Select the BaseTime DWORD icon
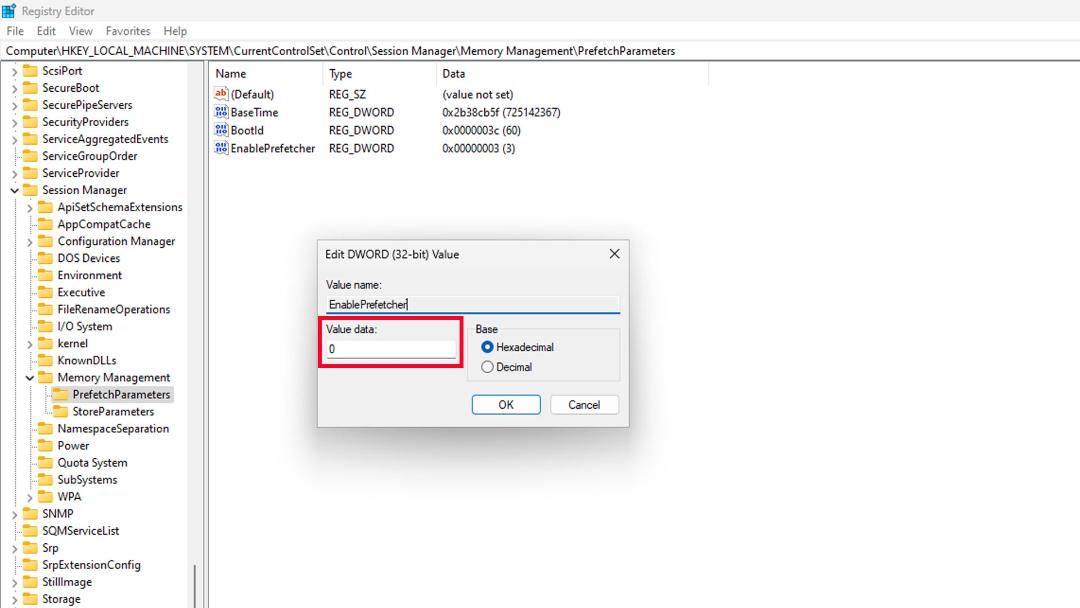The height and width of the screenshot is (608, 1080). 221,112
